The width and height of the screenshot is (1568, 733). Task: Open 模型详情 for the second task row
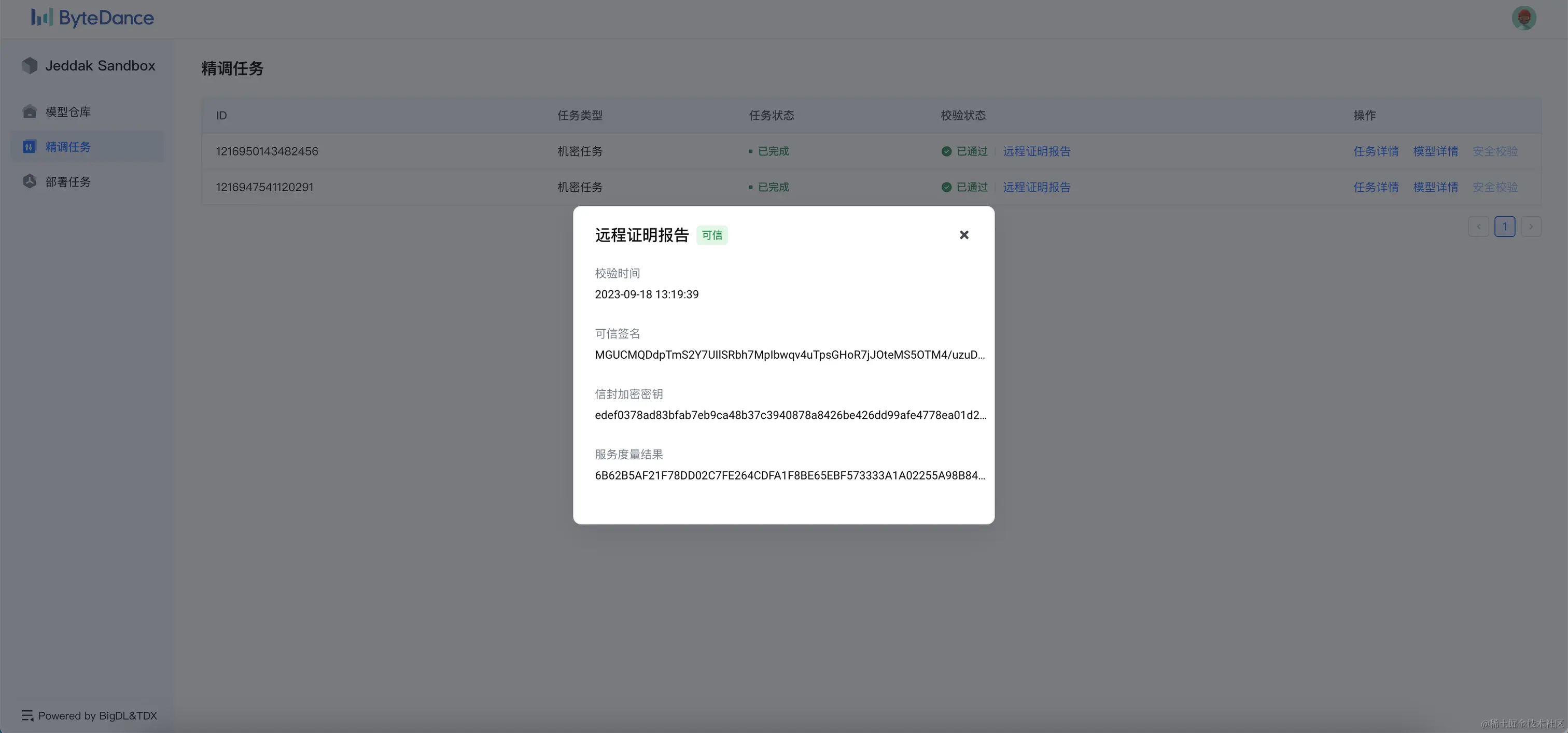1435,187
